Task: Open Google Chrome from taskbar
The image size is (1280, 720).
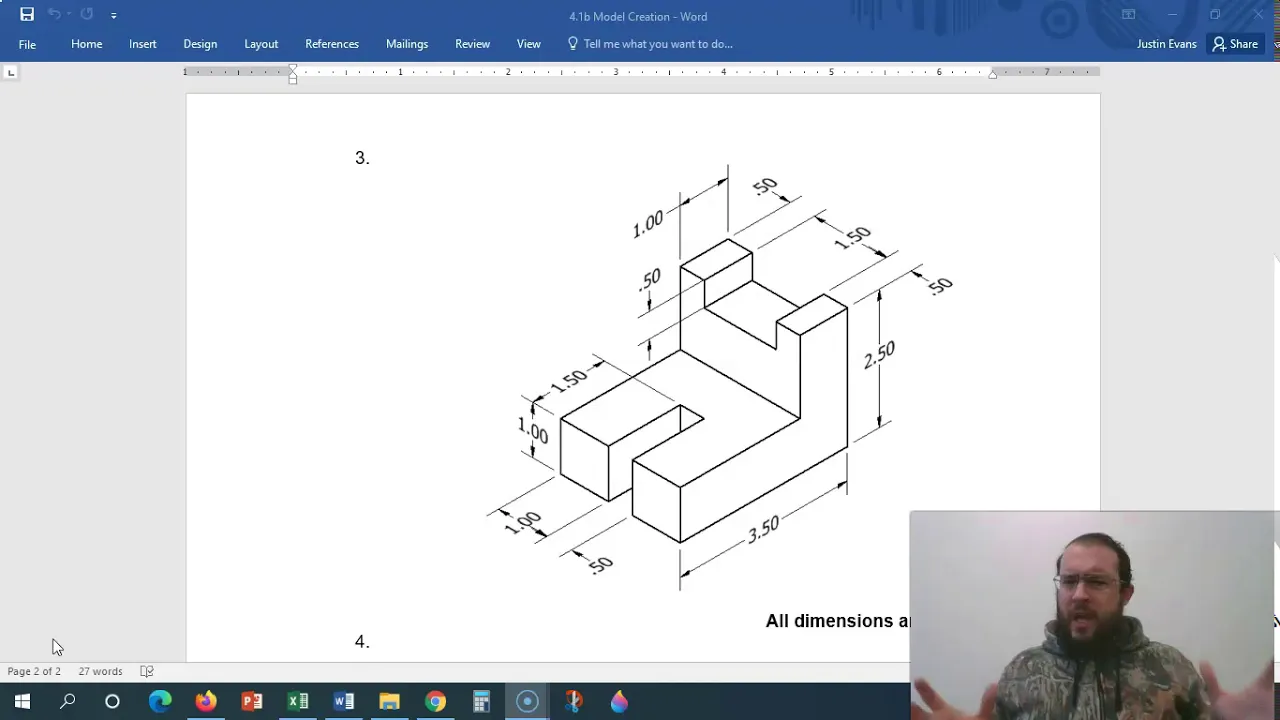Action: tap(435, 701)
